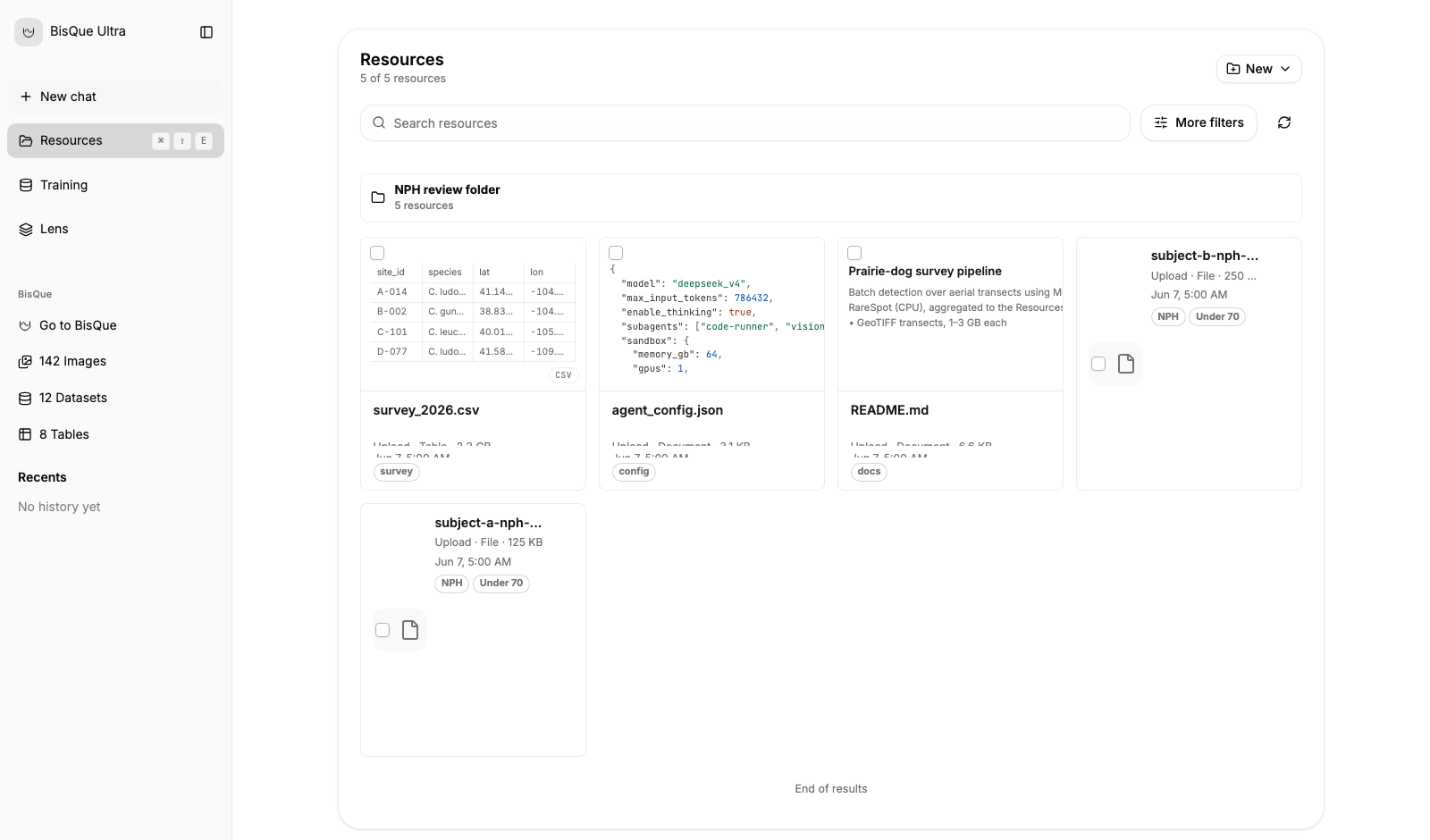Screen dimensions: 1430x840
Task: Click the docs tag
Action: click(869, 472)
